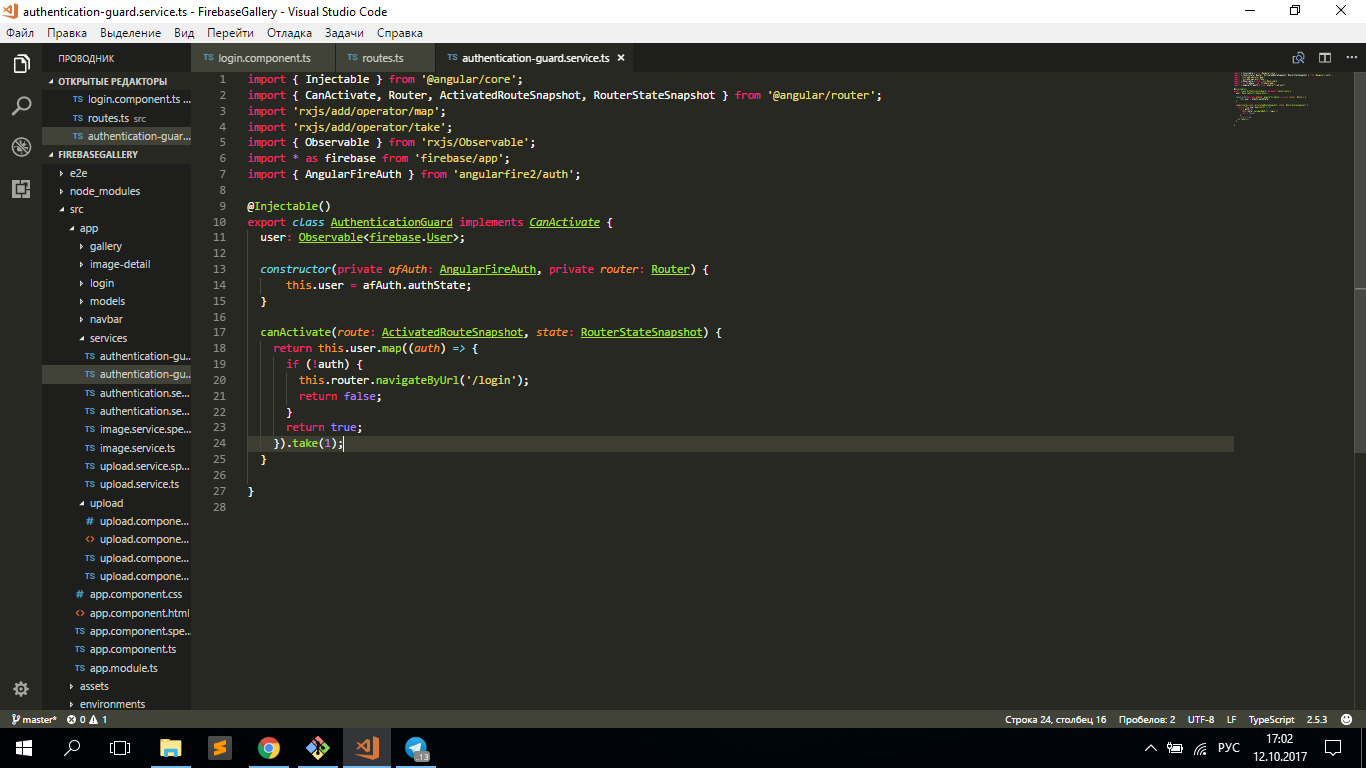
Task: Expand the environments folder
Action: pos(112,704)
